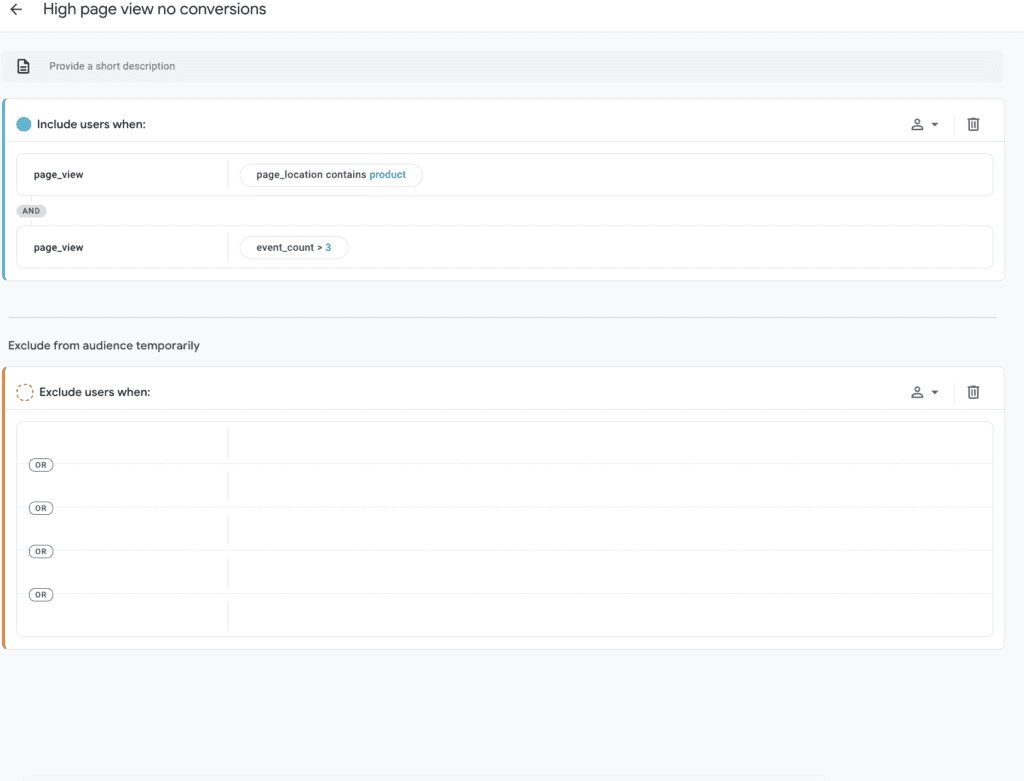1024x781 pixels.
Task: Click the second OR connector in exclude group
Action: 40,508
